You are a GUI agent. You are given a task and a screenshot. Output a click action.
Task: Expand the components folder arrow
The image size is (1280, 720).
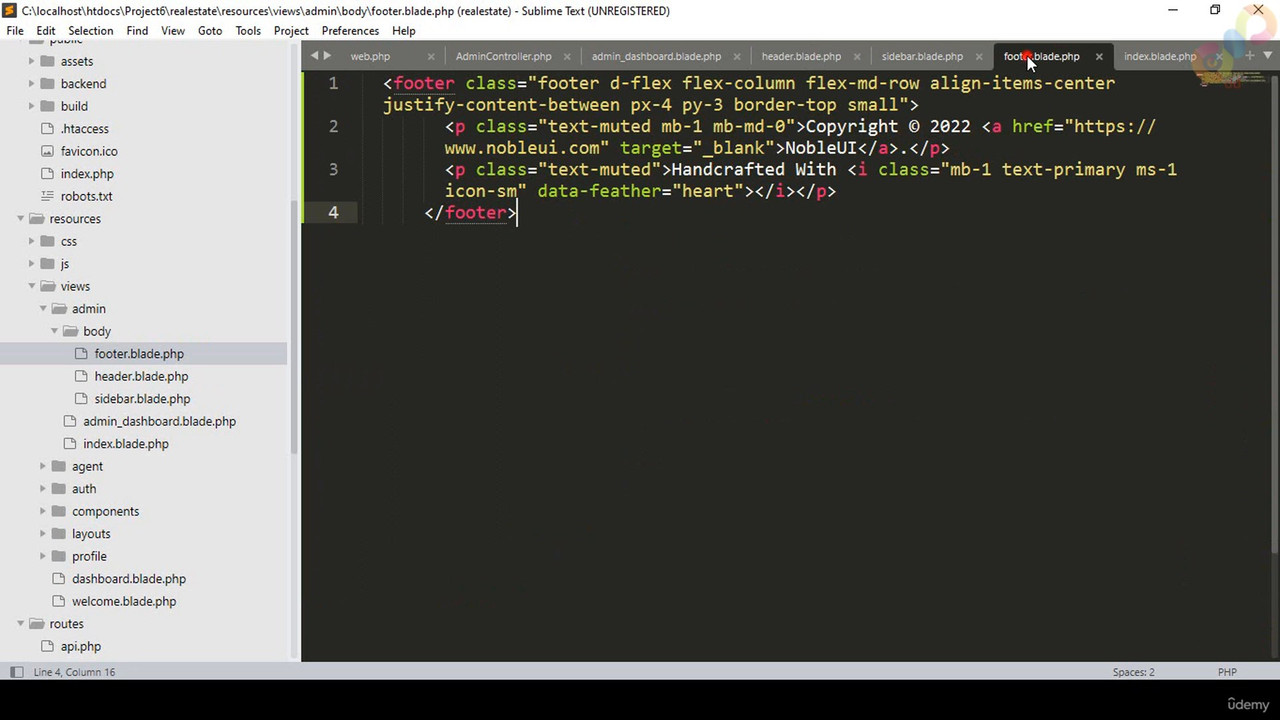point(43,511)
